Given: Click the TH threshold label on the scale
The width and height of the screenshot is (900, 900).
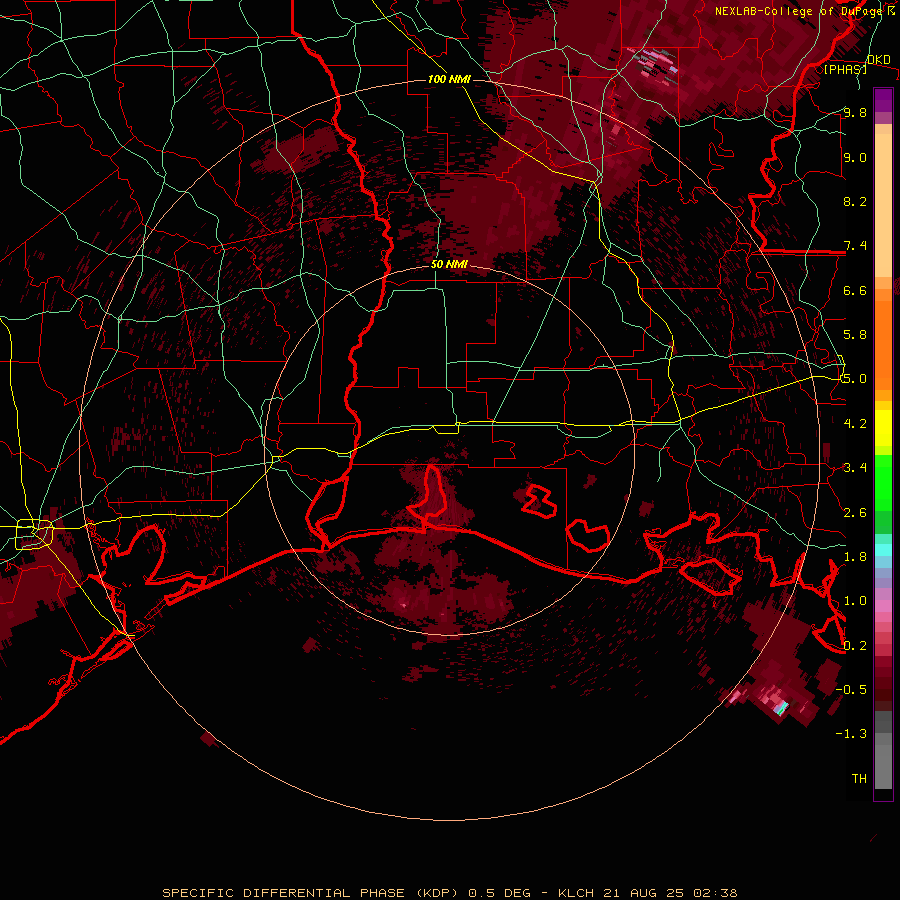Looking at the screenshot, I should tap(859, 779).
